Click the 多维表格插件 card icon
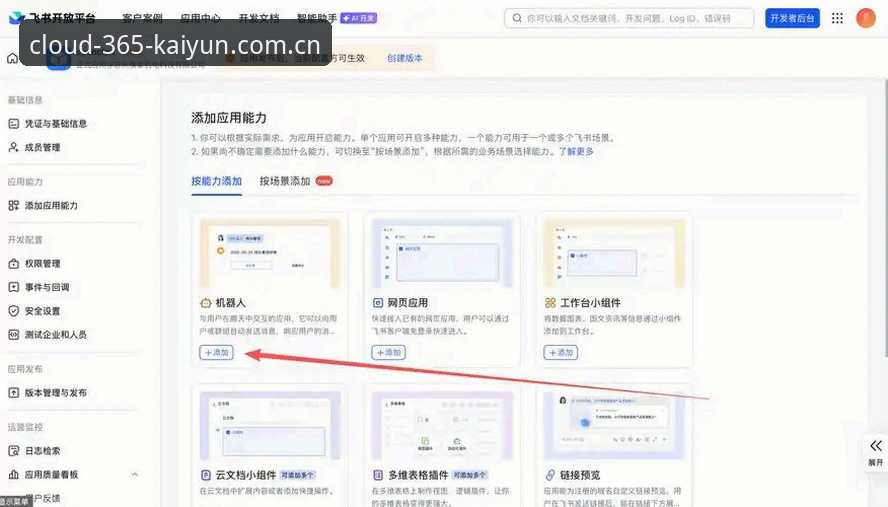 [x=378, y=475]
